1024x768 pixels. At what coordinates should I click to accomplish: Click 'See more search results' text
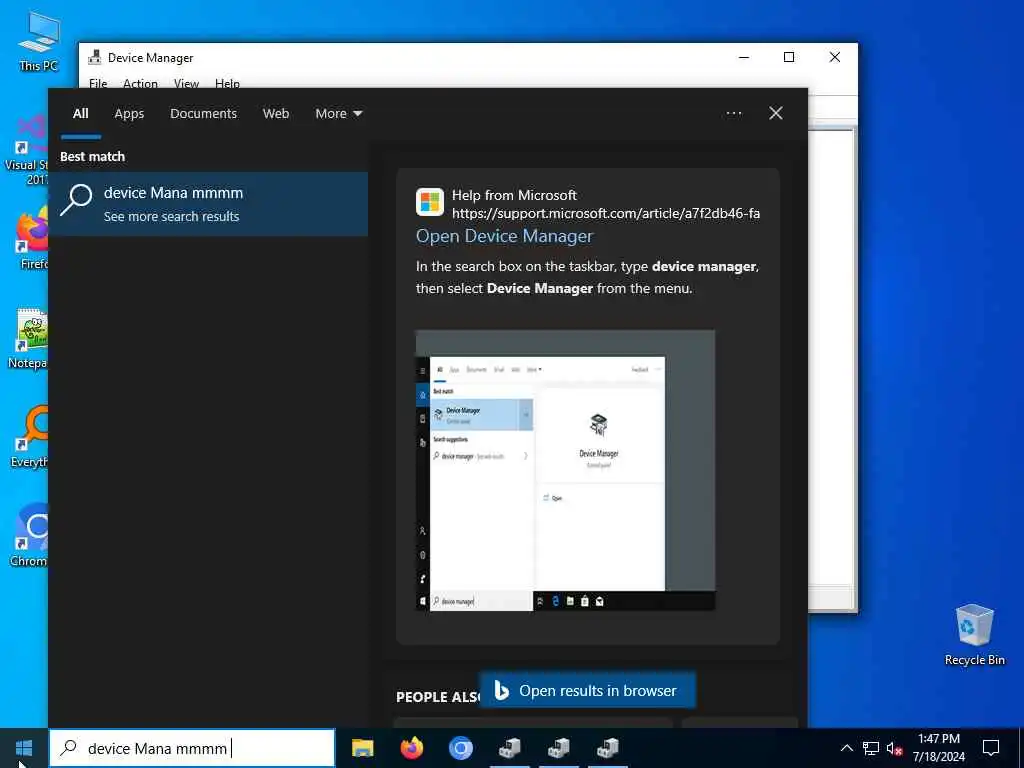pos(172,216)
